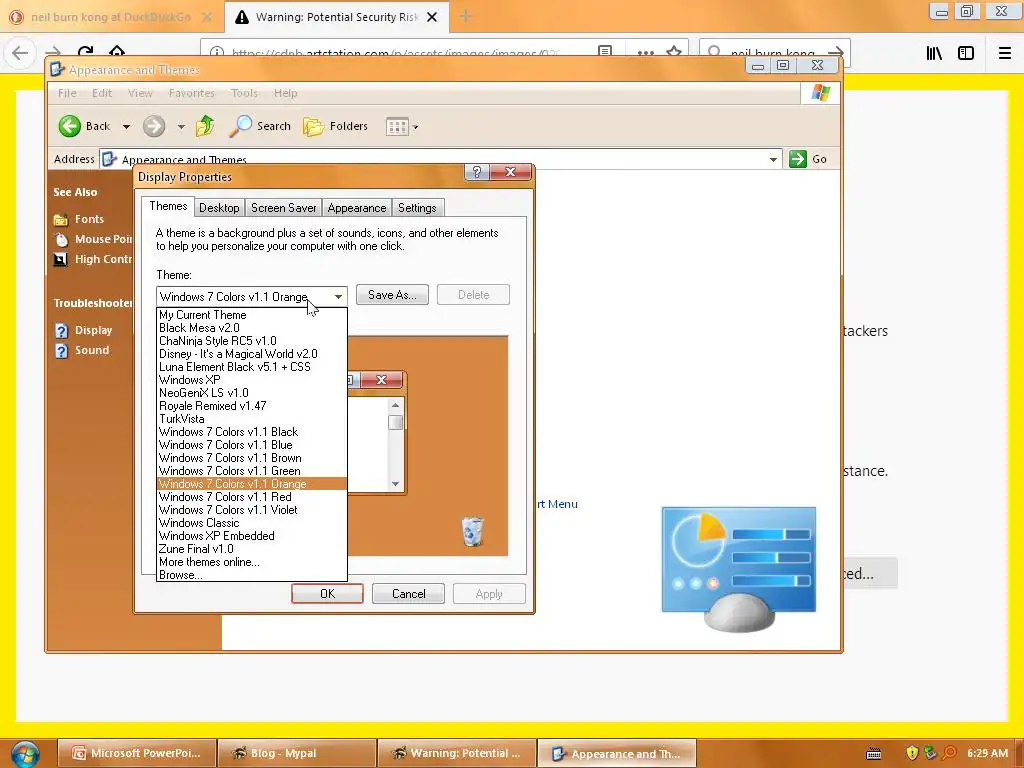Expand the Back button history dropdown

coord(127,127)
